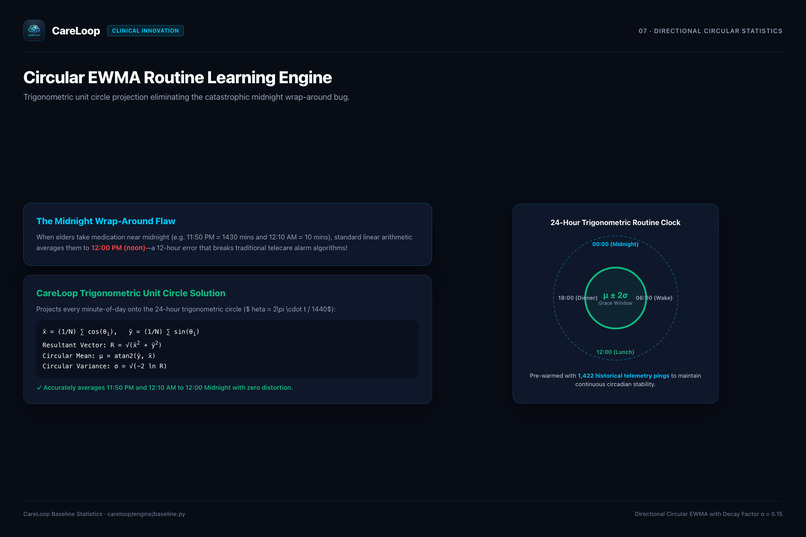Click the green checkmark before Accurately averages
The width and height of the screenshot is (806, 537).
(x=39, y=387)
